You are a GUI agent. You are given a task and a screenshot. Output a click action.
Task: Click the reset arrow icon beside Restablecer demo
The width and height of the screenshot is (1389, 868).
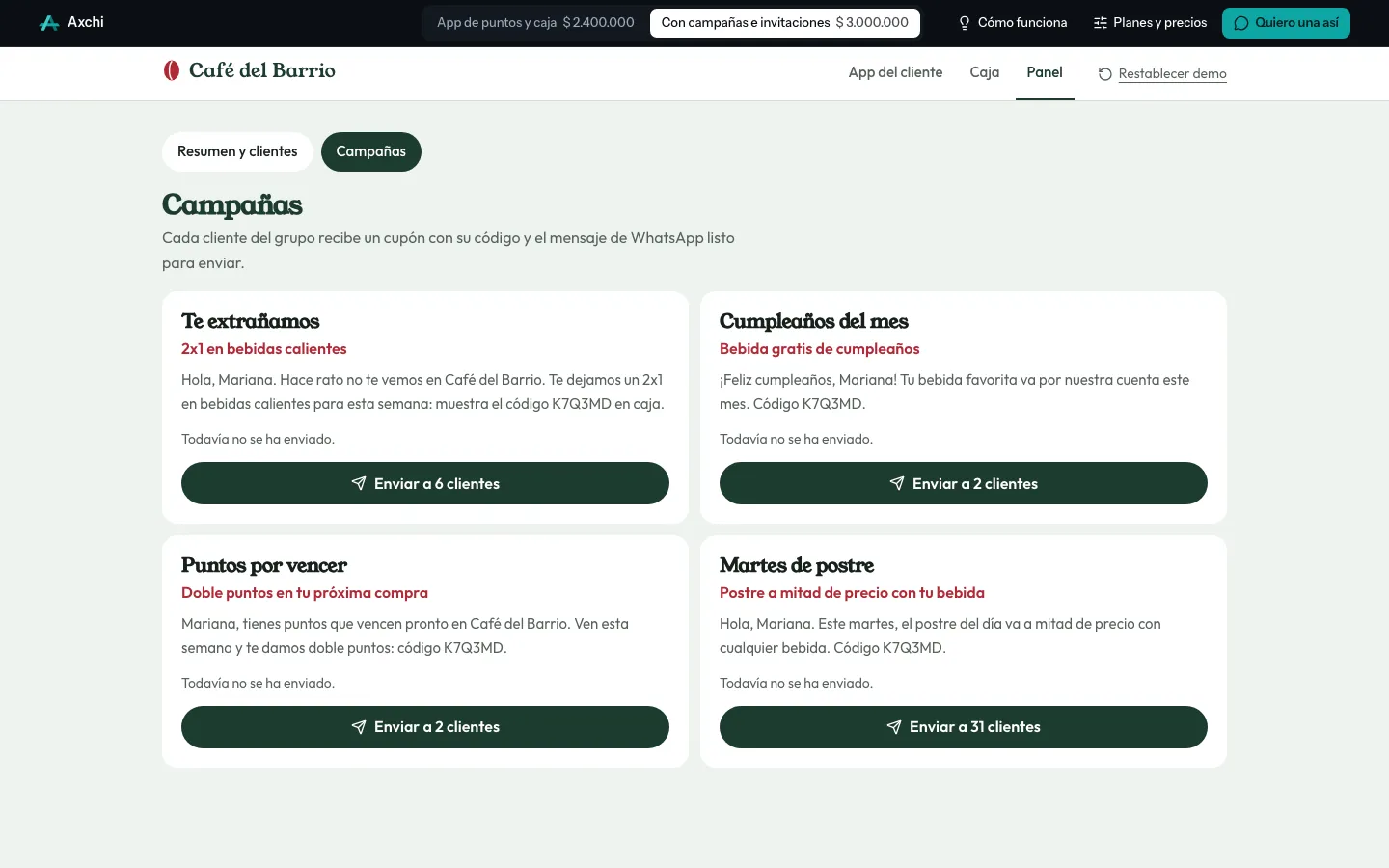1105,74
